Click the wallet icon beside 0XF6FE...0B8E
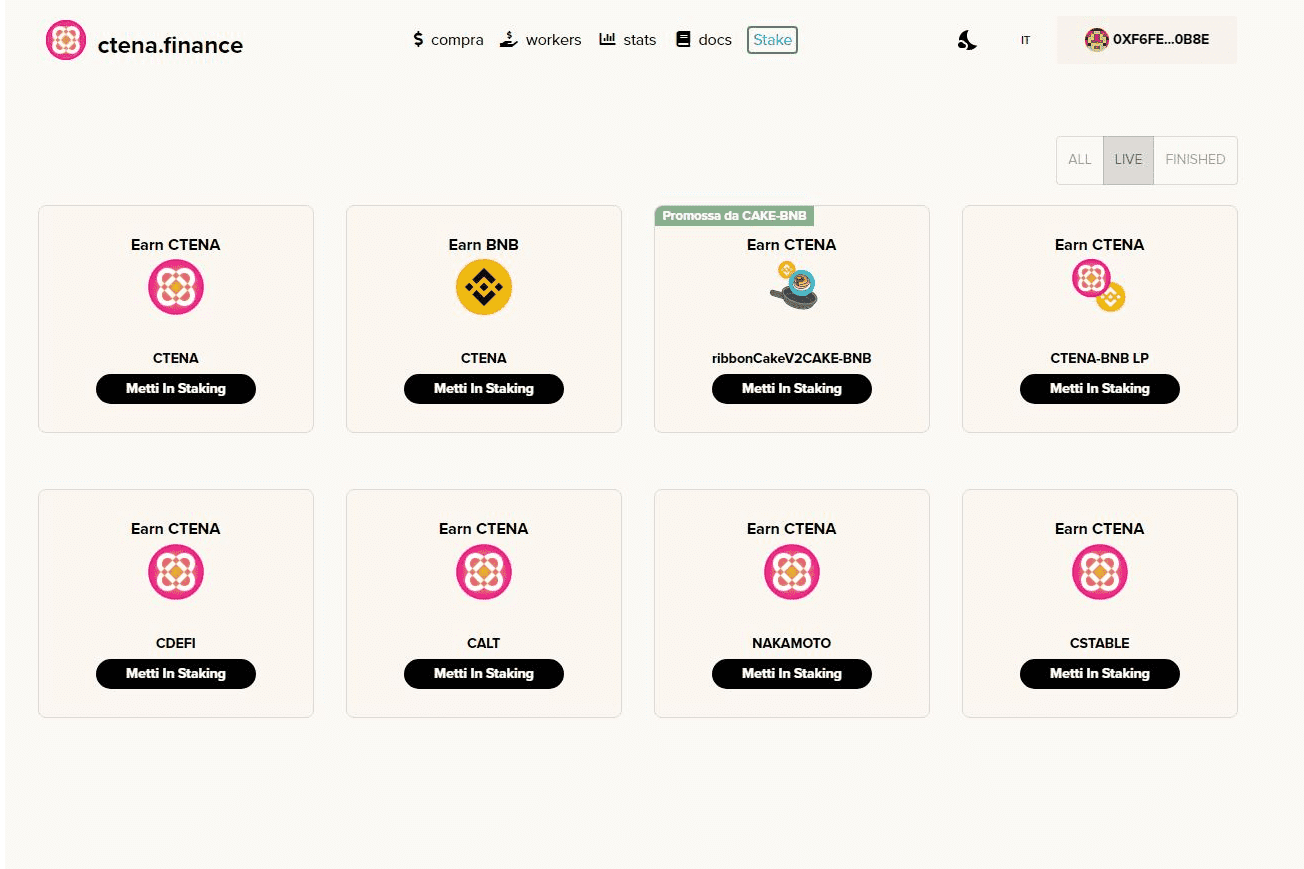This screenshot has width=1304, height=869. pyautogui.click(x=1096, y=40)
